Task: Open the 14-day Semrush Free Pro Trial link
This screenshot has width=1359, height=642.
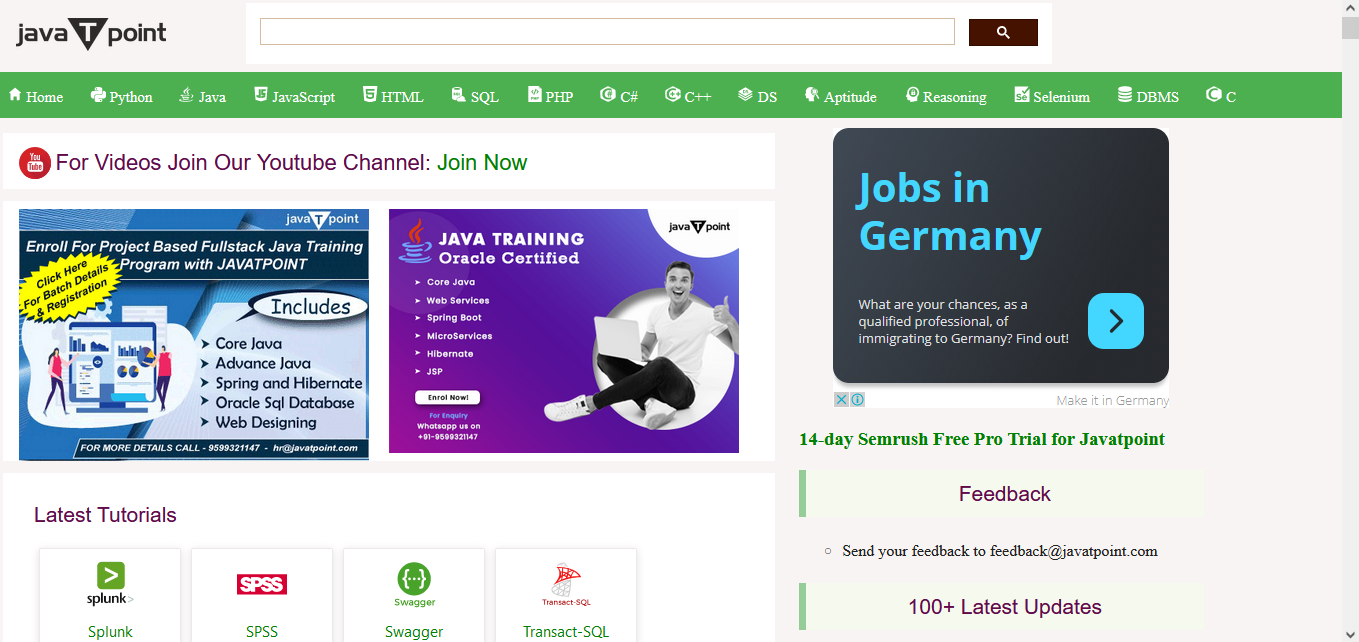Action: click(982, 439)
